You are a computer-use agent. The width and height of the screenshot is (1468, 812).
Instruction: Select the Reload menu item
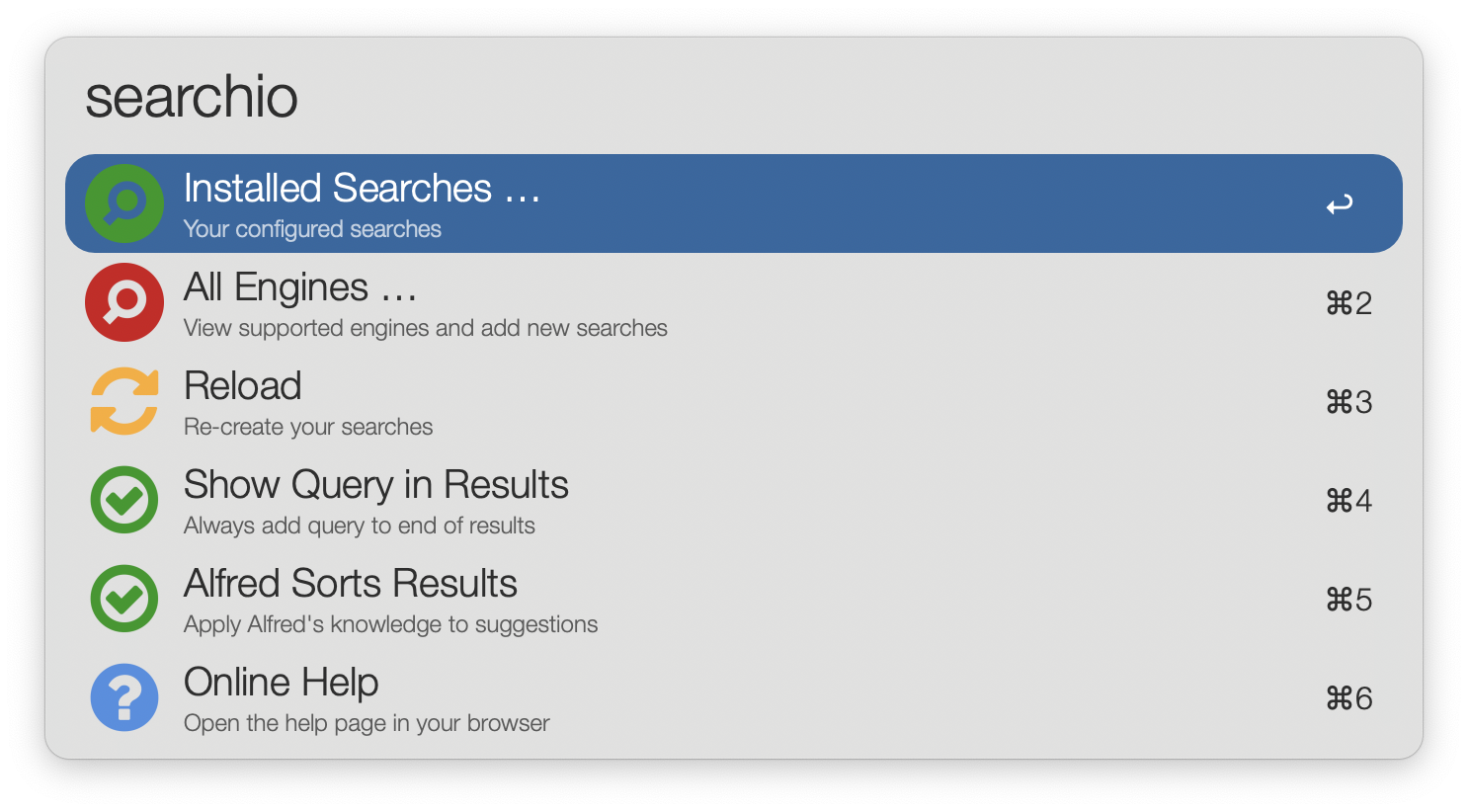click(x=243, y=386)
